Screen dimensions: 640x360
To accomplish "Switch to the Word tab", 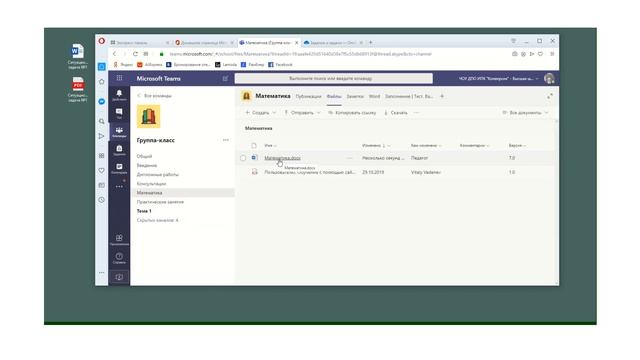I will [374, 96].
